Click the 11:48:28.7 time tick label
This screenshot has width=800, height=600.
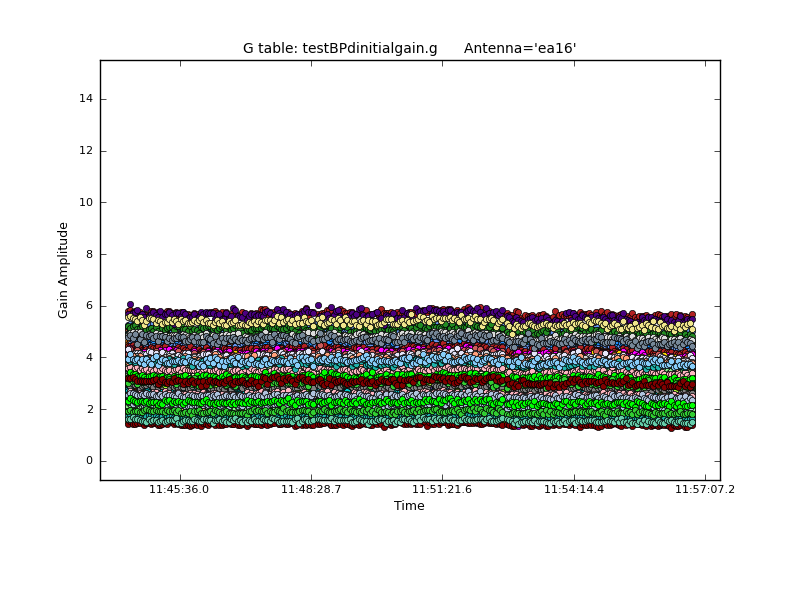311,490
